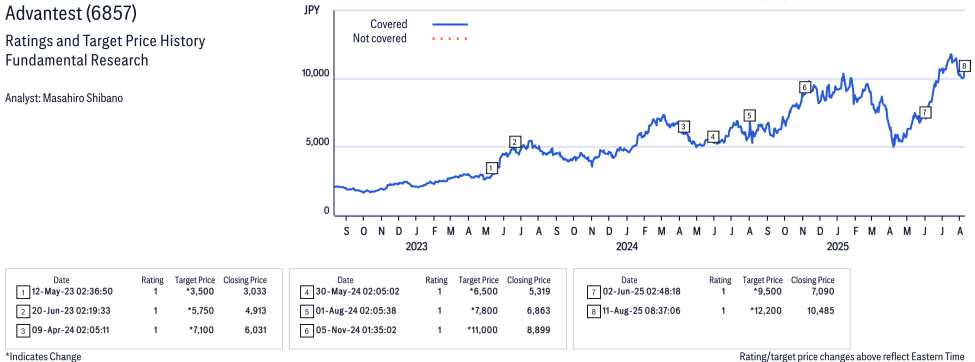Click chart marker 2 on the price line

pos(514,142)
